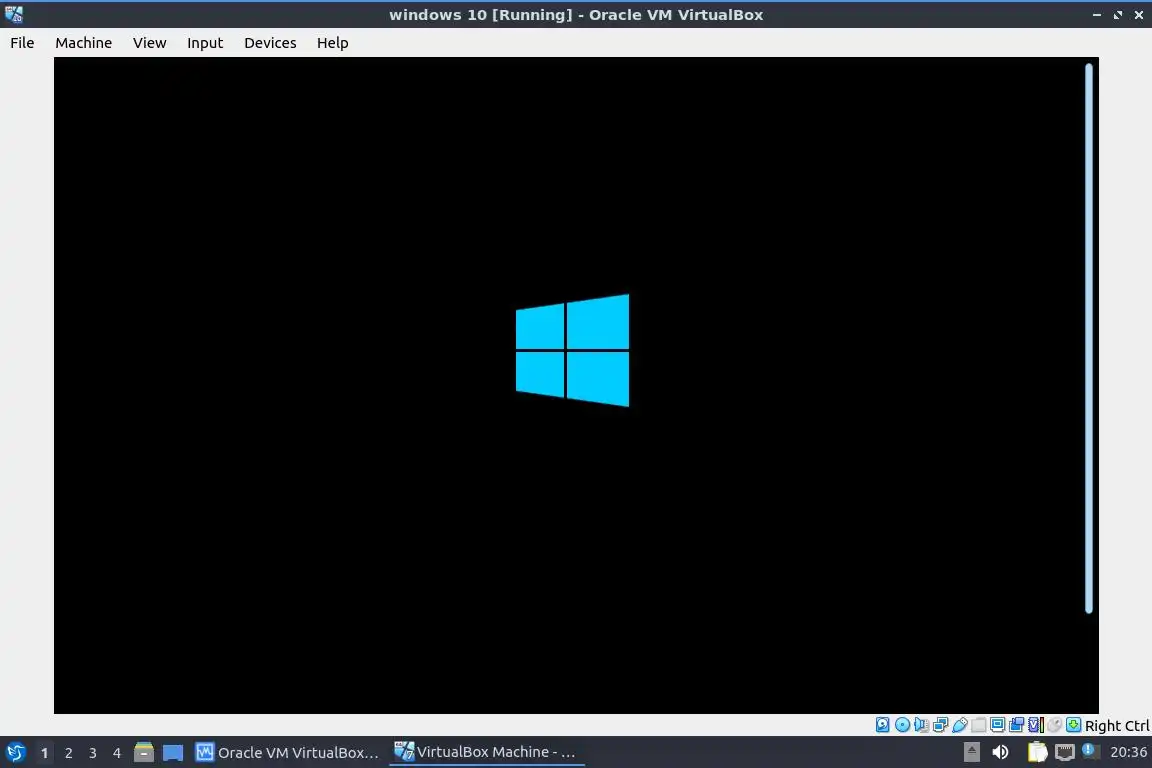The image size is (1152, 768).
Task: Click the hard disk activity status icon
Action: pos(882,725)
